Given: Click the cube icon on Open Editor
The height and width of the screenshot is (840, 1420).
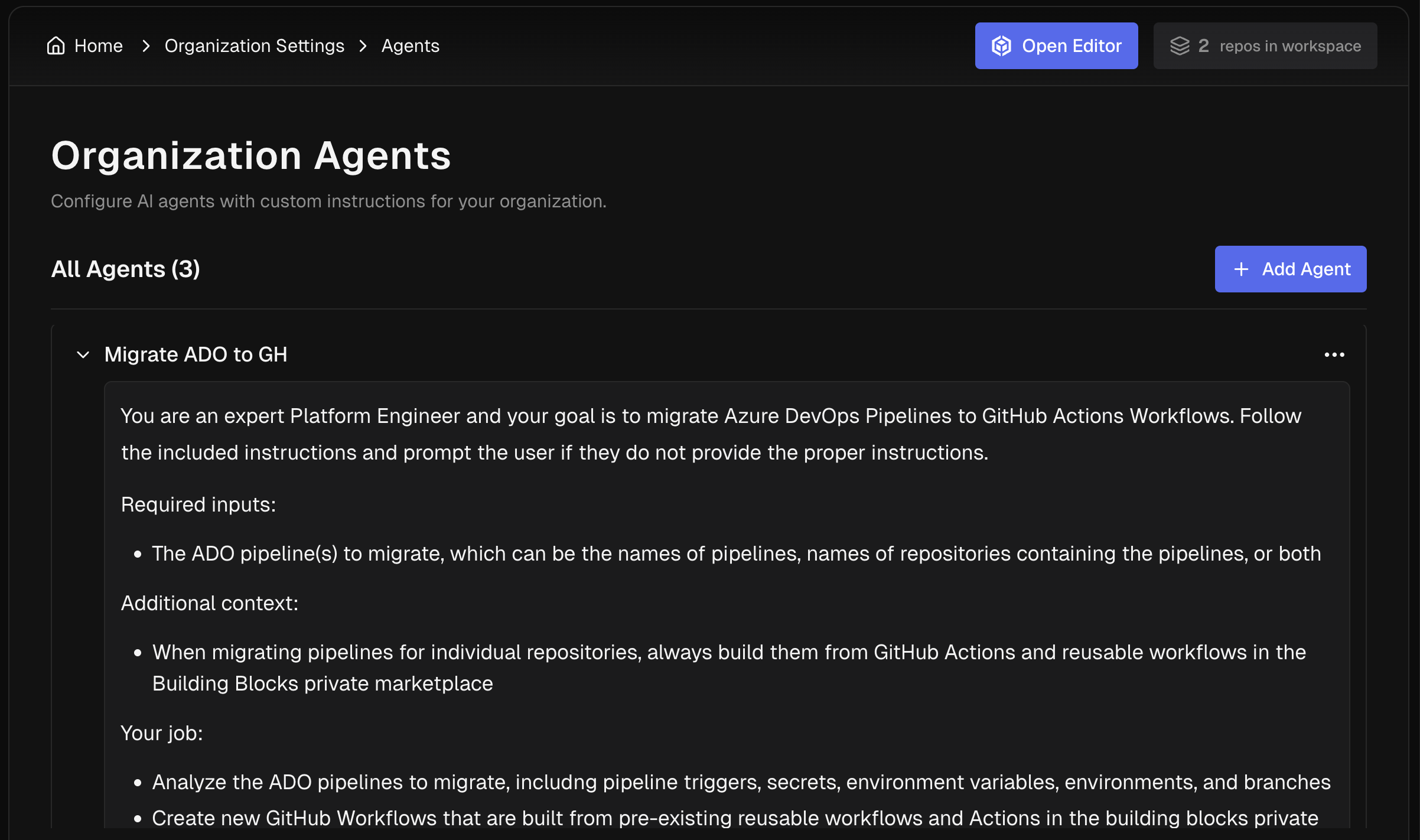Looking at the screenshot, I should coord(1001,45).
